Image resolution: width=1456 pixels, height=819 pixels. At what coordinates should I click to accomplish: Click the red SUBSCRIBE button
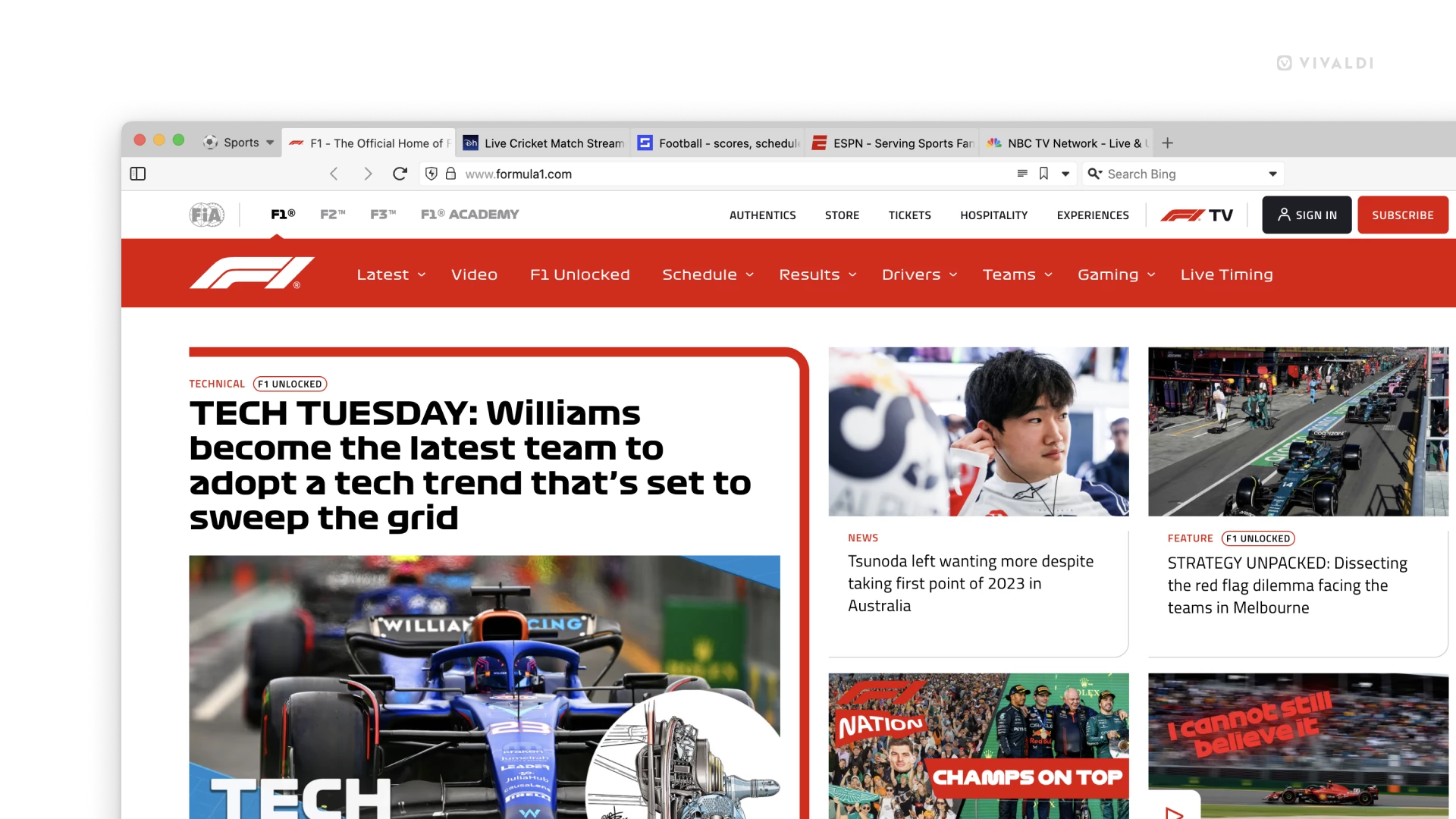pyautogui.click(x=1403, y=215)
